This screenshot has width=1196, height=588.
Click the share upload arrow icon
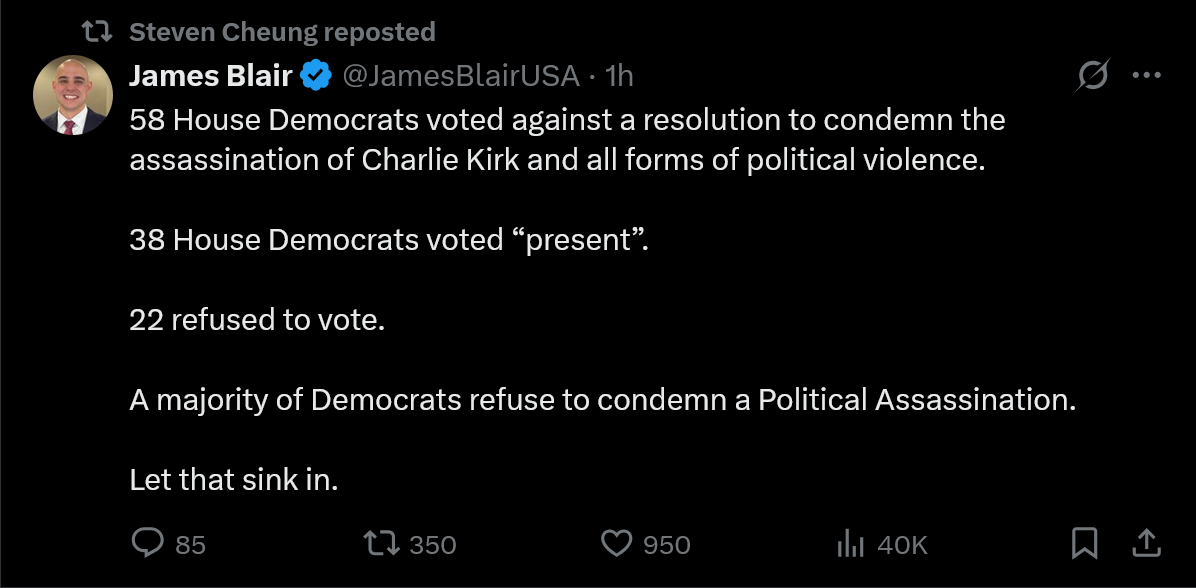click(1145, 543)
